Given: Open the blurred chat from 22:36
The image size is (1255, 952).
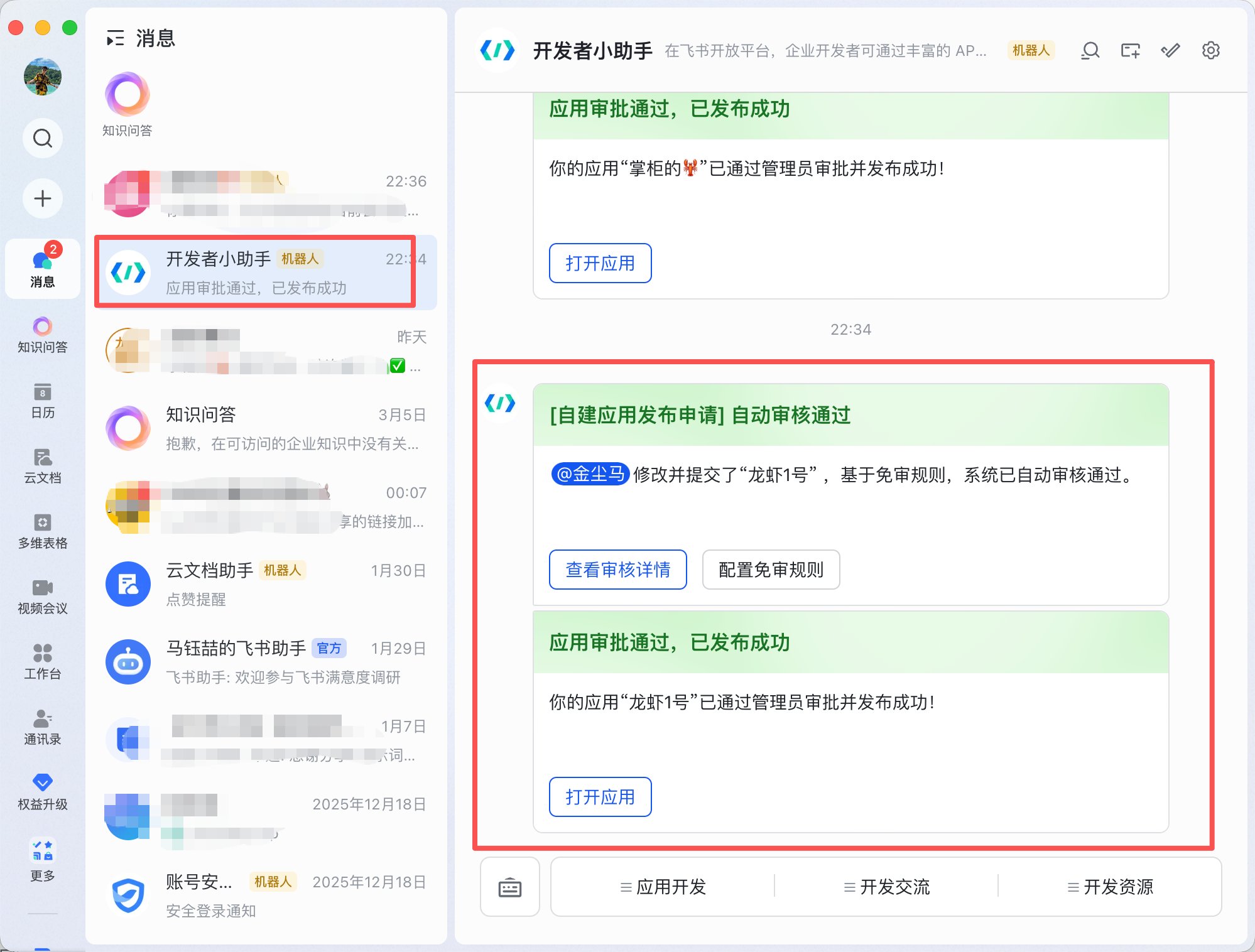Looking at the screenshot, I should click(x=266, y=195).
